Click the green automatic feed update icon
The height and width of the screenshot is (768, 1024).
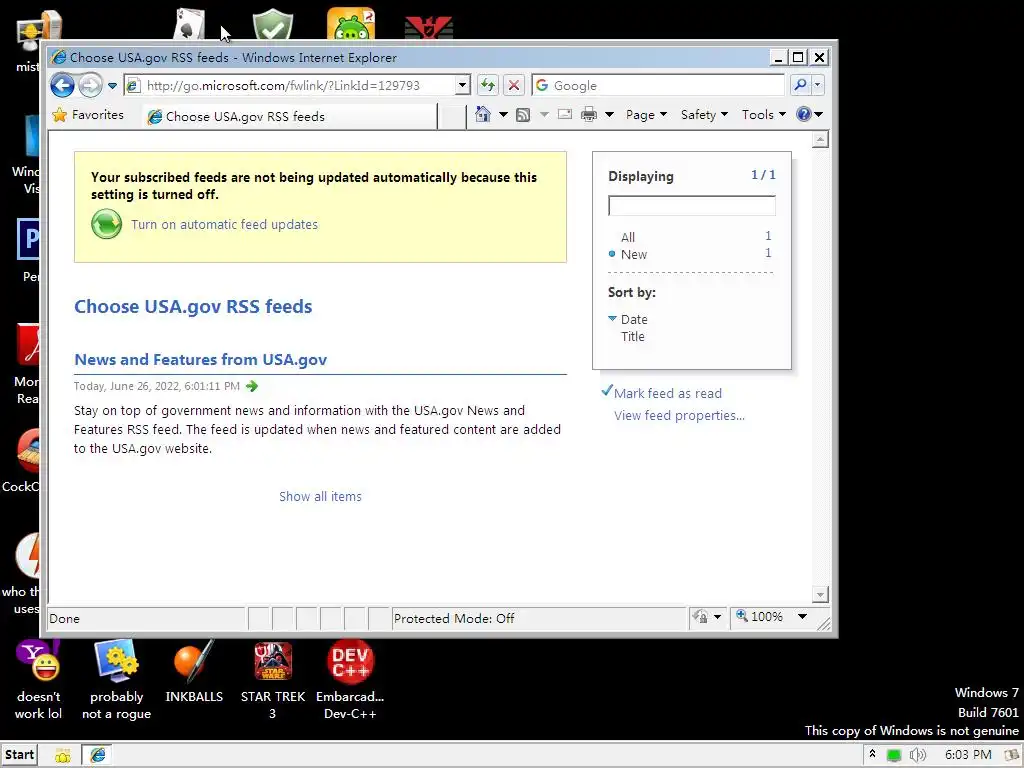point(106,224)
